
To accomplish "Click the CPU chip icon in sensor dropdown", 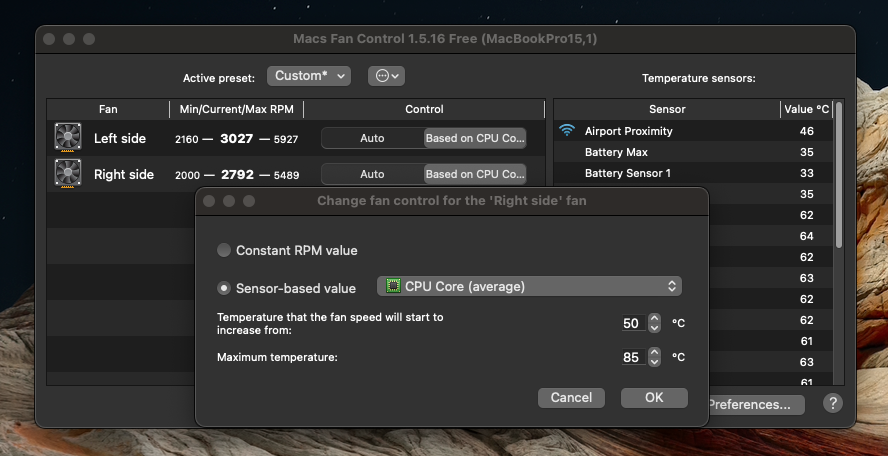I will click(x=393, y=286).
